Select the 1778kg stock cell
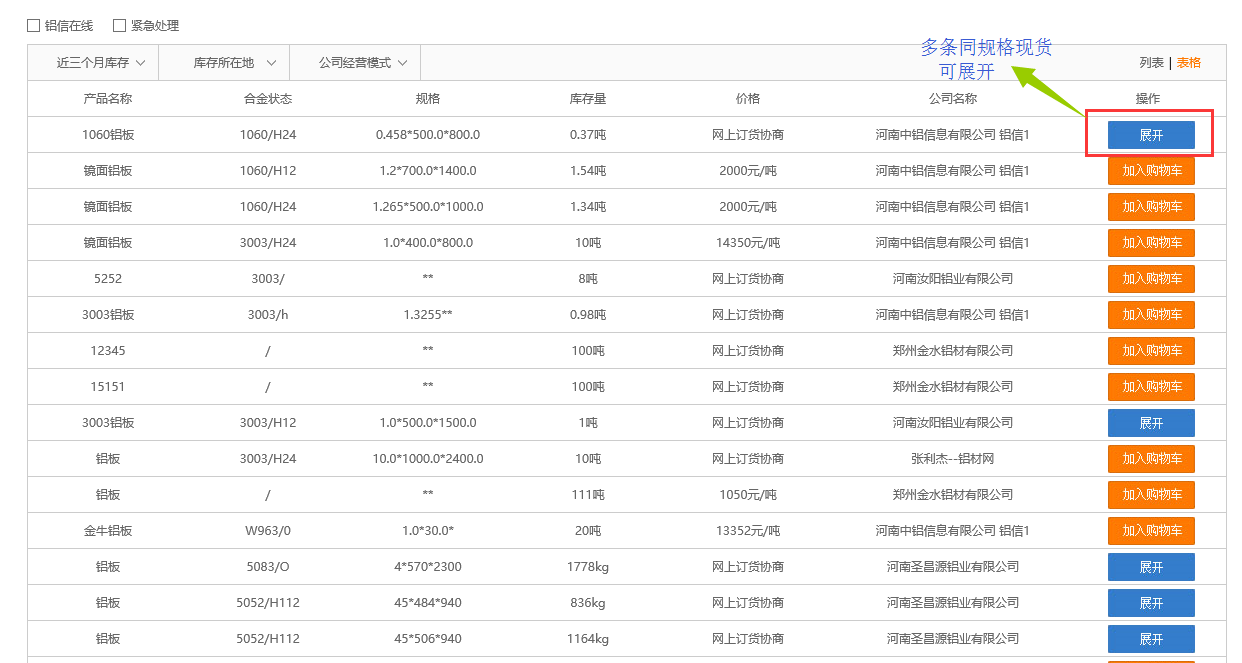This screenshot has height=663, width=1242. 588,567
